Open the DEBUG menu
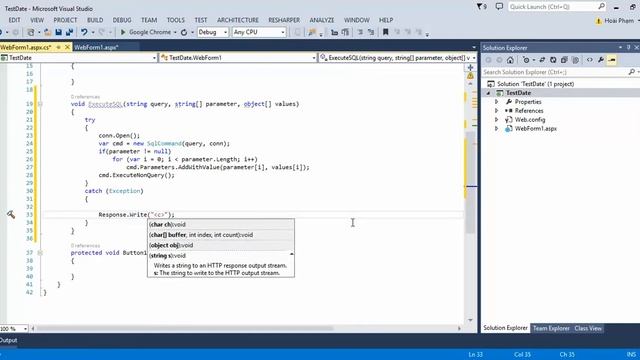Viewport: 640px width, 360px height. pos(122,20)
